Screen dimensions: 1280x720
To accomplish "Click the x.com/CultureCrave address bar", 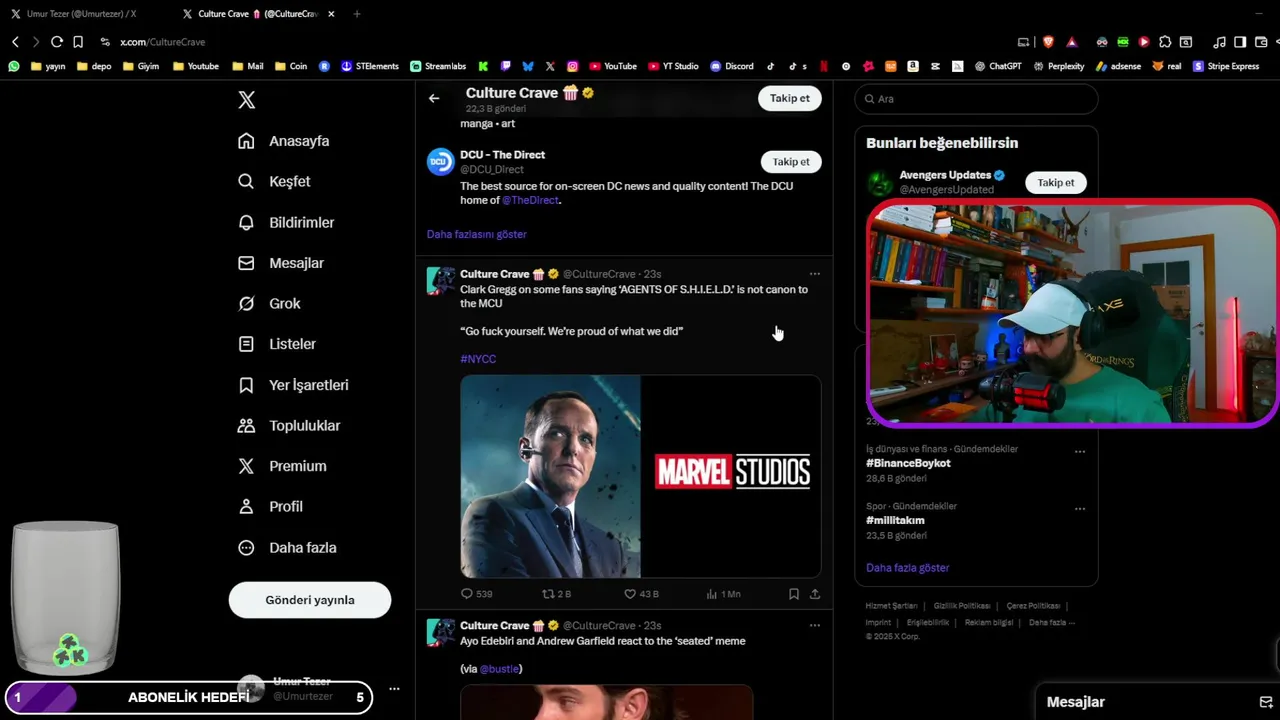I will pyautogui.click(x=162, y=42).
